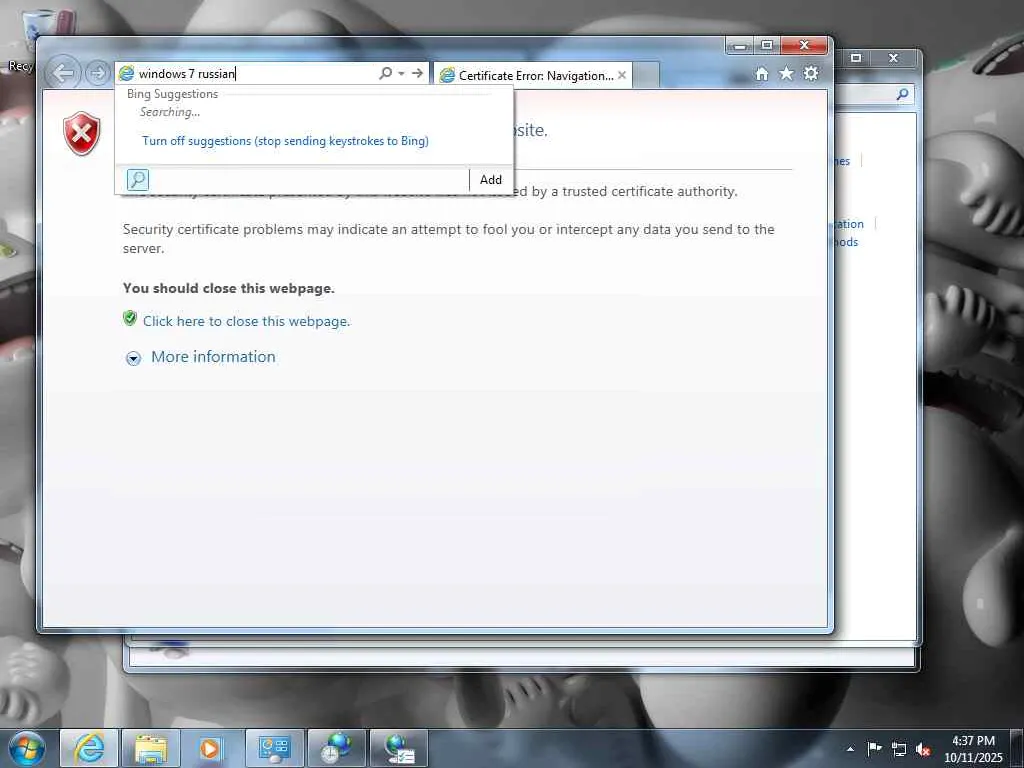Maximize the background window
The image size is (1024, 768).
click(x=856, y=58)
